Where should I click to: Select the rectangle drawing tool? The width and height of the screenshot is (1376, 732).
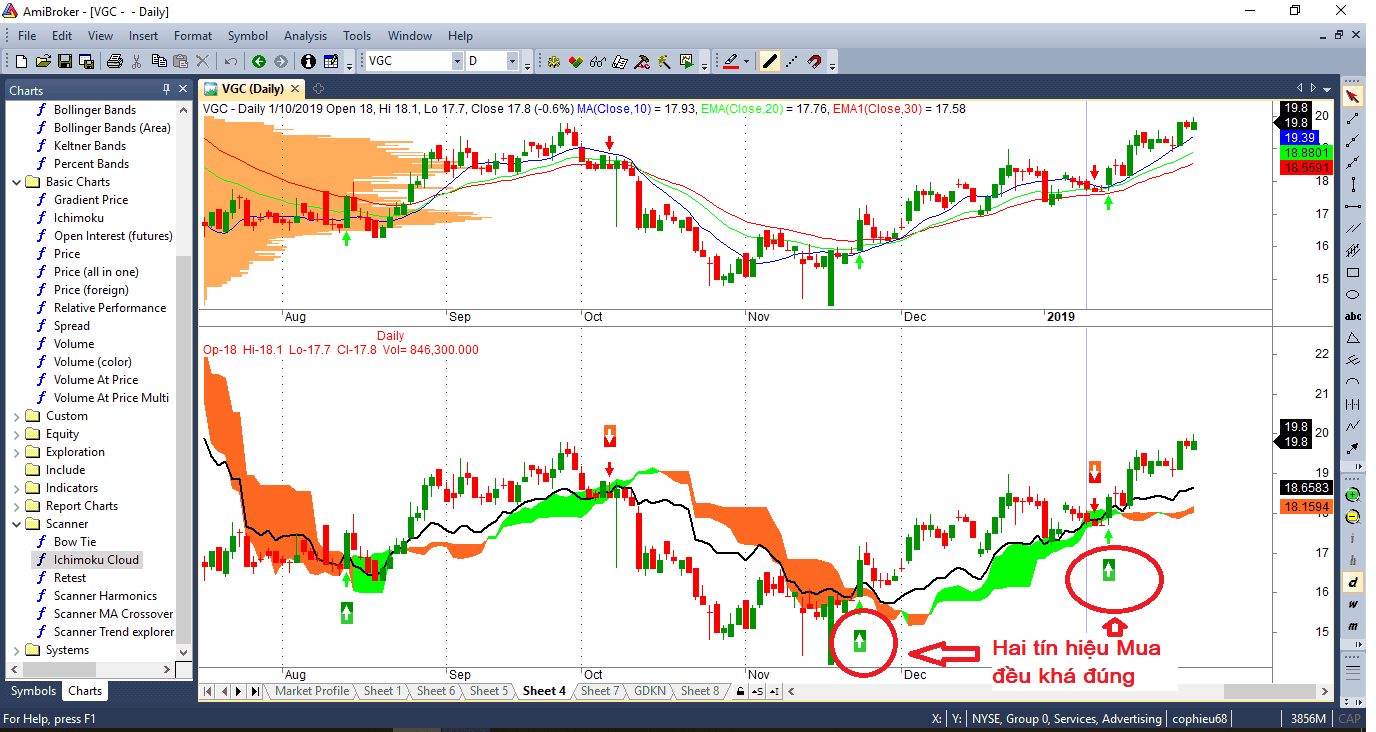click(x=1353, y=272)
